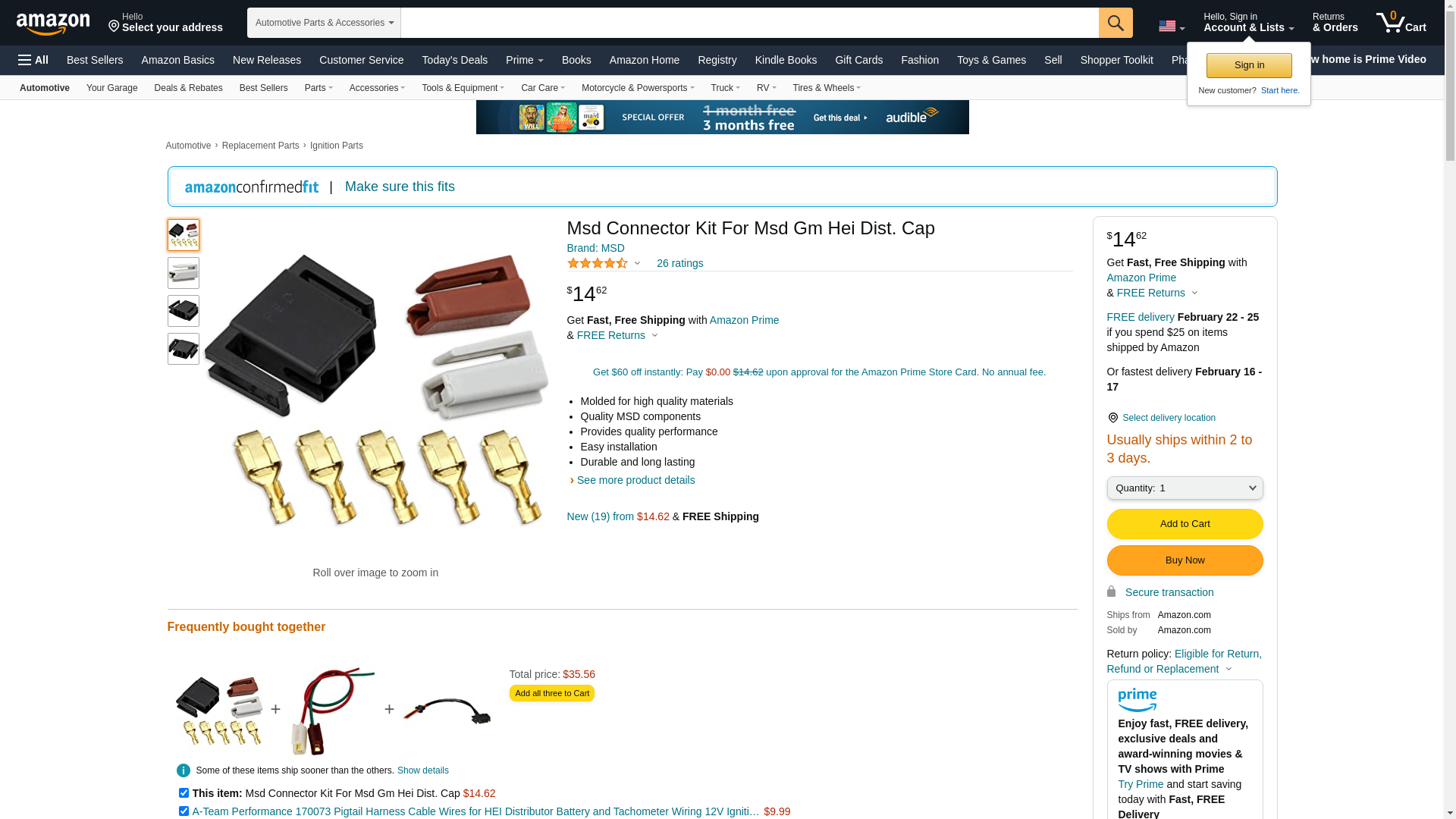This screenshot has width=1456, height=819.
Task: Open Automotive Parts & Accessories search category dropdown
Action: pyautogui.click(x=324, y=23)
